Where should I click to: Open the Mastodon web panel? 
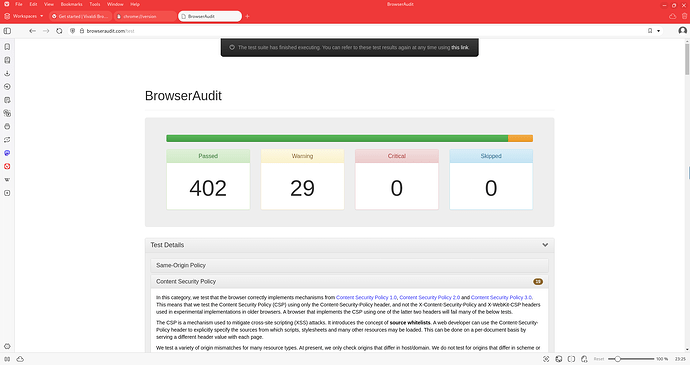coord(7,153)
